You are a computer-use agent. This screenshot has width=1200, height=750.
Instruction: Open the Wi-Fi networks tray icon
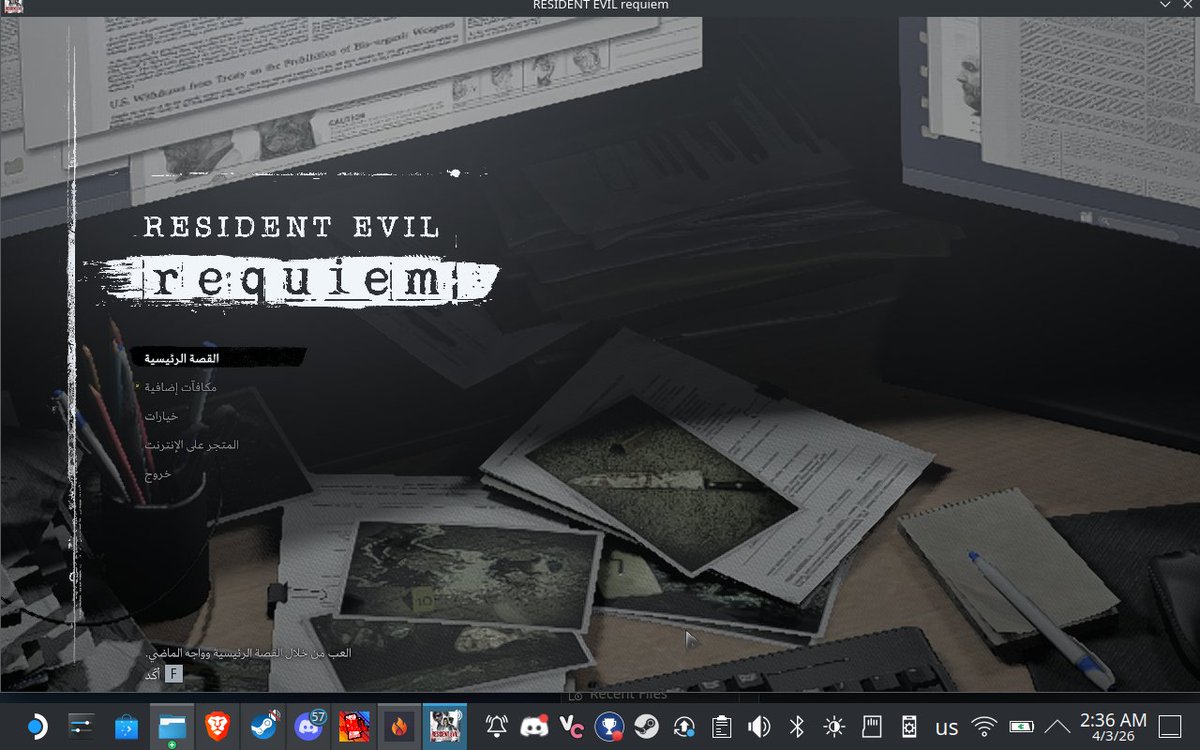pyautogui.click(x=985, y=726)
